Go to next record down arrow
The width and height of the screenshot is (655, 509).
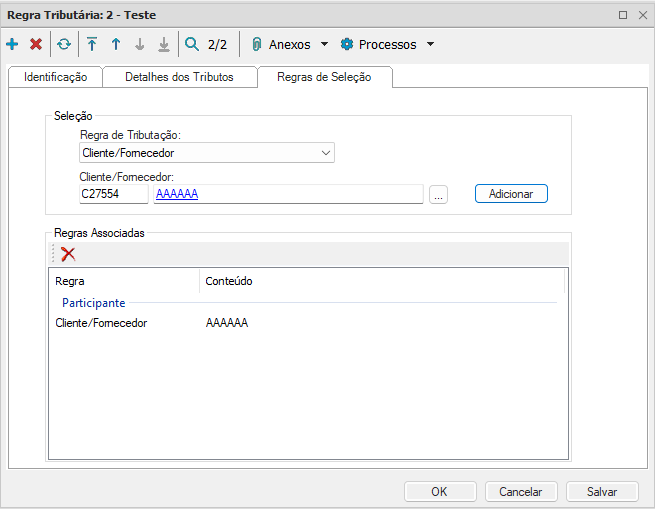coord(140,44)
